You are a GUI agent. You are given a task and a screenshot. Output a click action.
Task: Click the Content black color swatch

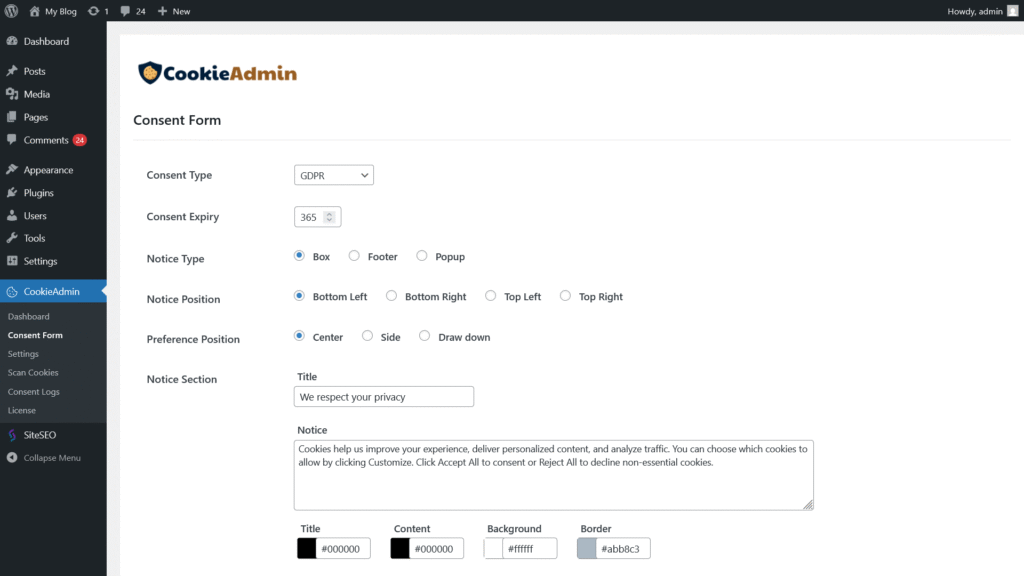(400, 549)
